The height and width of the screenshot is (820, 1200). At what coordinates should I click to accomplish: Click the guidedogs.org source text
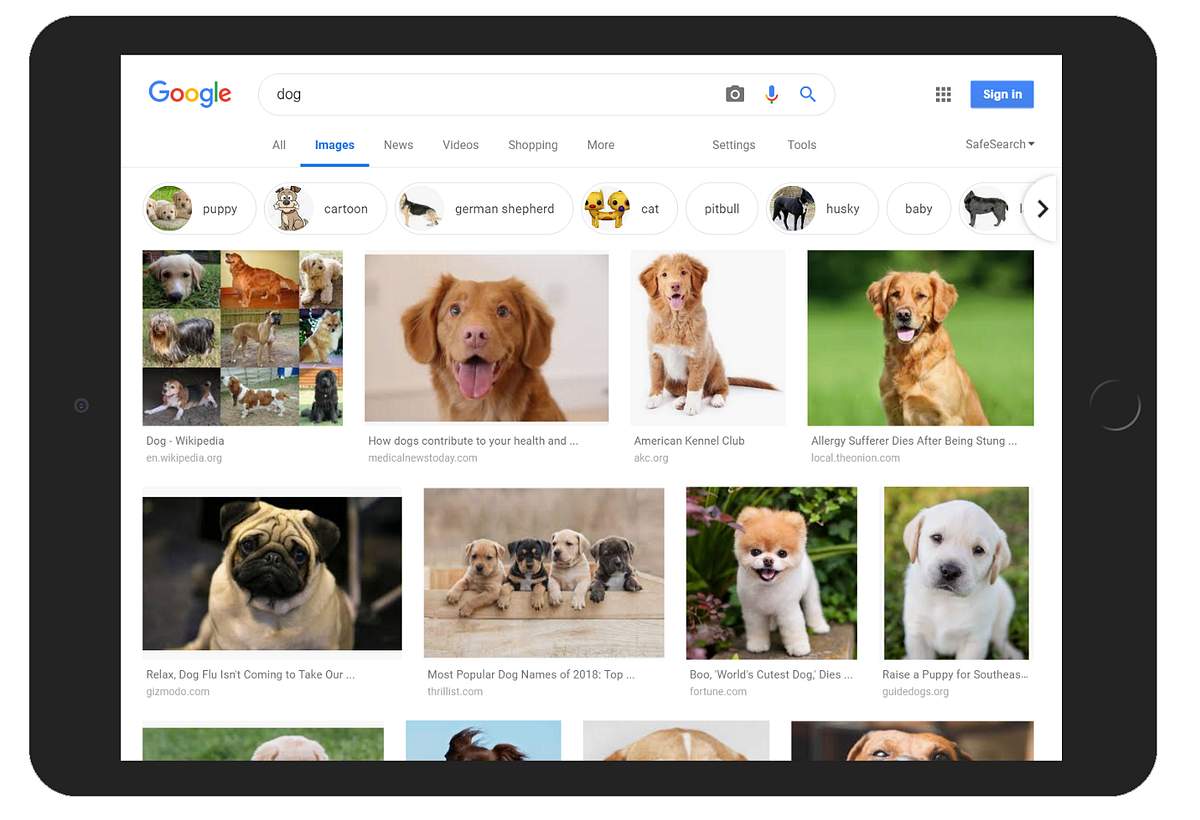915,692
